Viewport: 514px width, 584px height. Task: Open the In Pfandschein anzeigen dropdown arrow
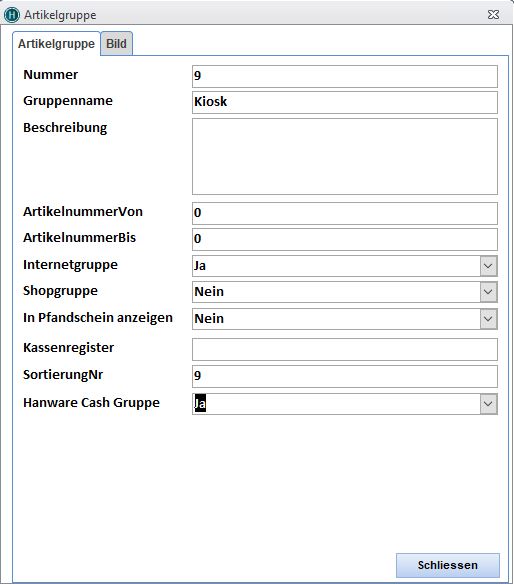[488, 319]
